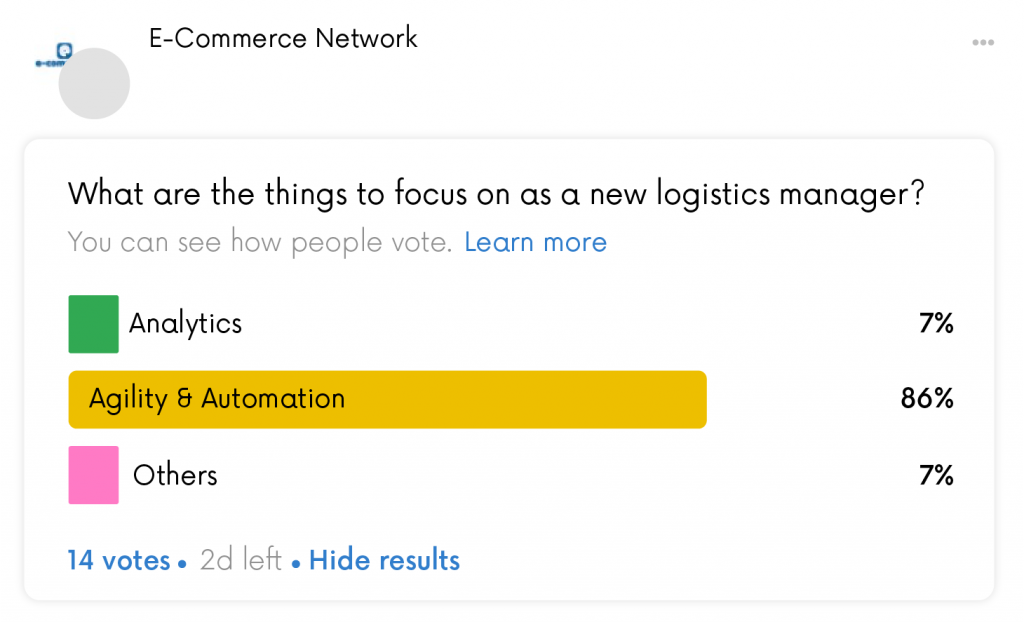Click the poll question about logistics manager

point(496,194)
